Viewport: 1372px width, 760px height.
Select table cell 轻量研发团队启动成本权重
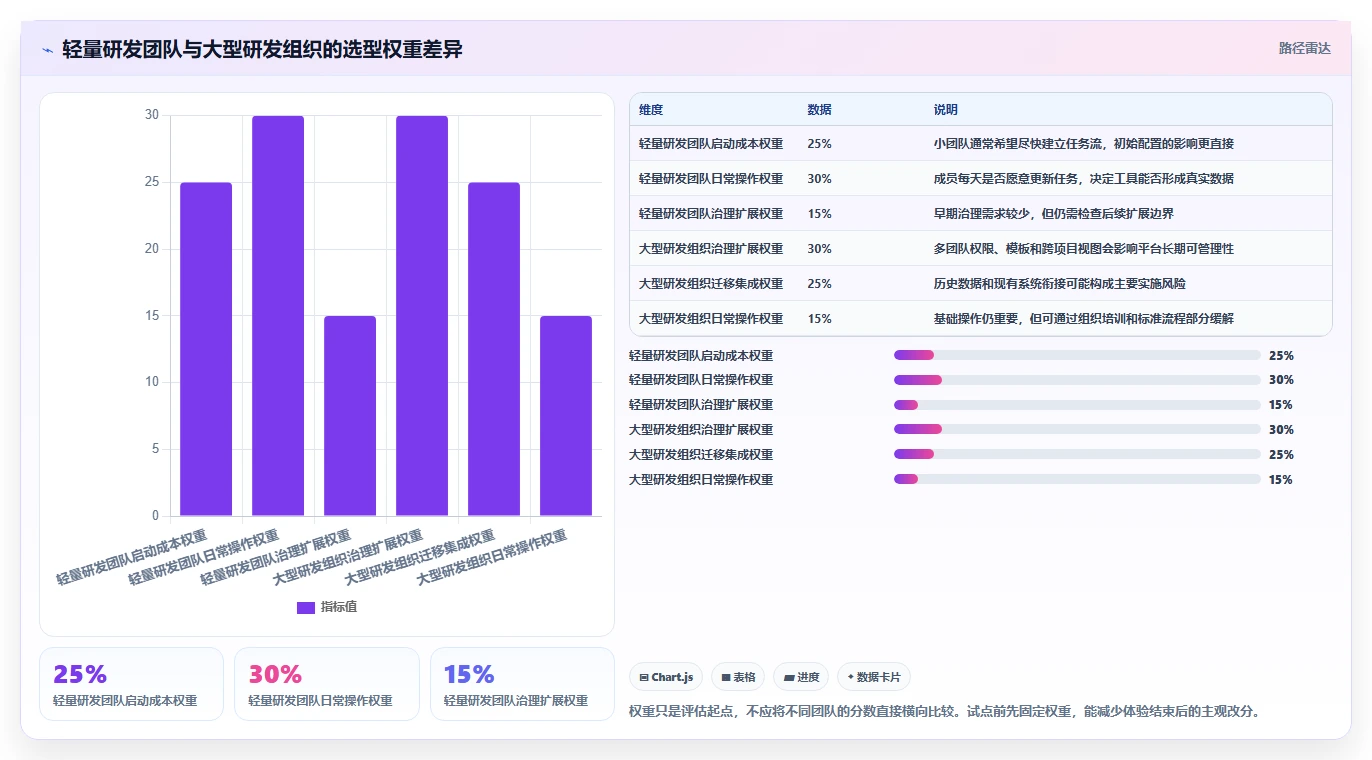[x=711, y=144]
